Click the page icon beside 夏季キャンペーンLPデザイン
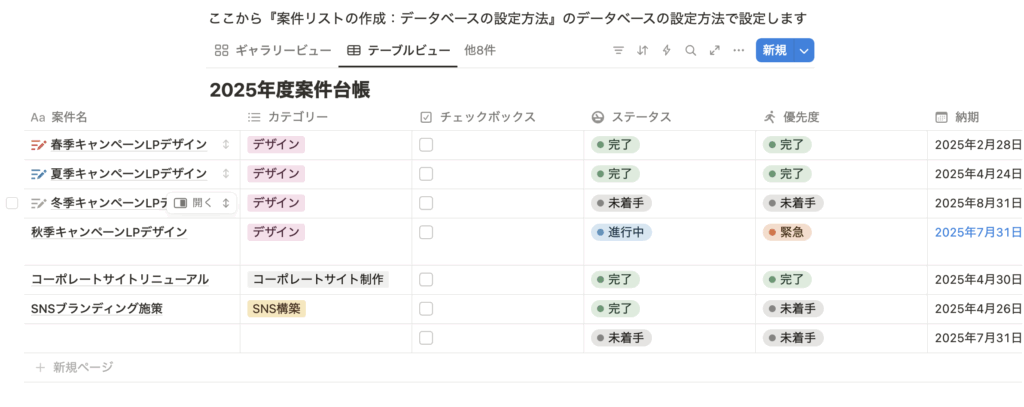This screenshot has width=1024, height=407. pos(38,174)
